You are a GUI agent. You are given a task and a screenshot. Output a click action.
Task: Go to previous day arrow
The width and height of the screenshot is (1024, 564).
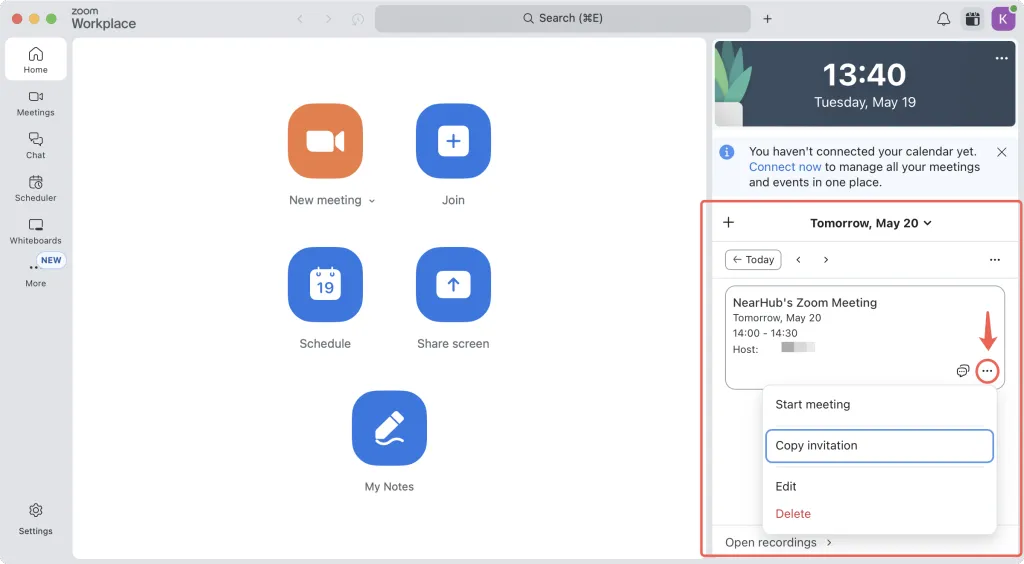click(798, 260)
